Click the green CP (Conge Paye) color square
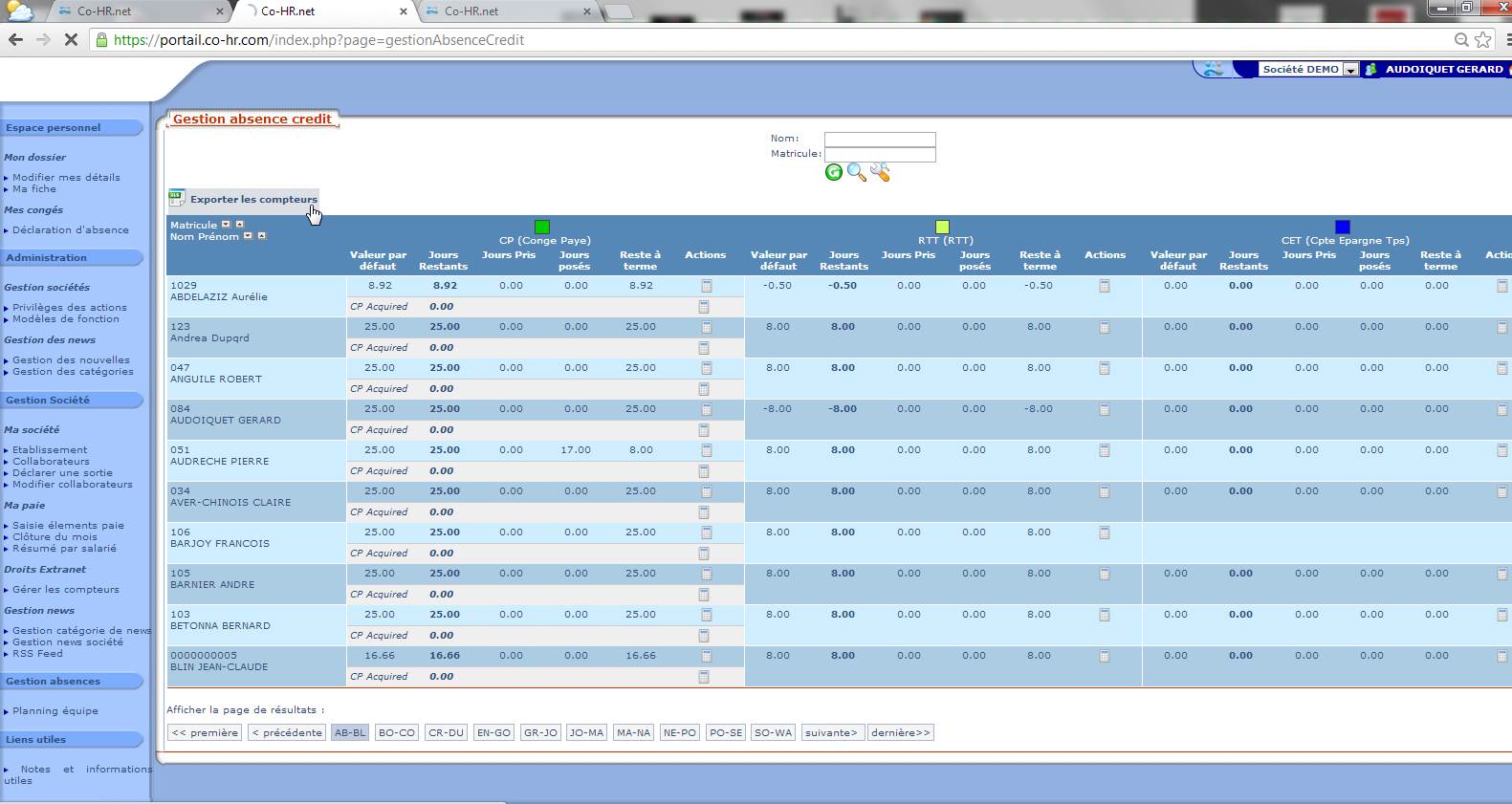This screenshot has height=804, width=1512. [x=542, y=227]
